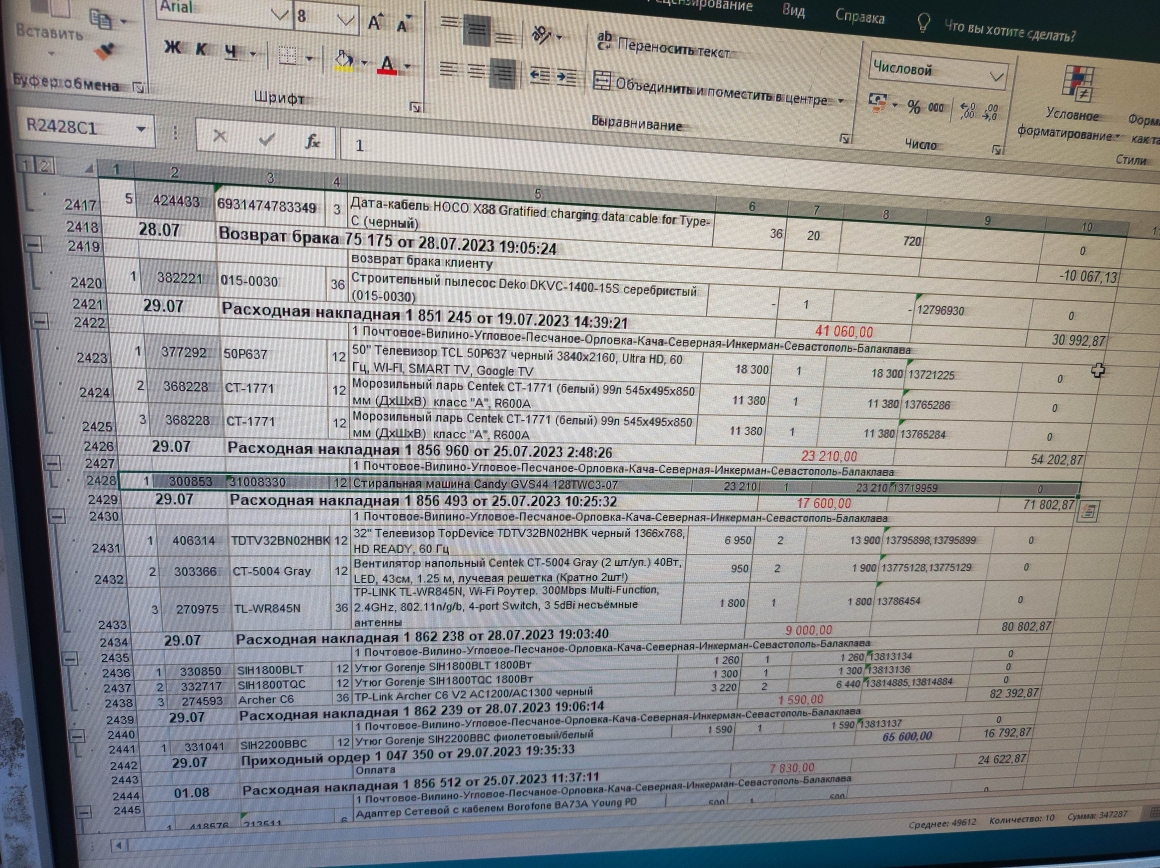Image resolution: width=1160 pixels, height=868 pixels.
Task: Collapse the outline group at row 2440
Action: 76,736
